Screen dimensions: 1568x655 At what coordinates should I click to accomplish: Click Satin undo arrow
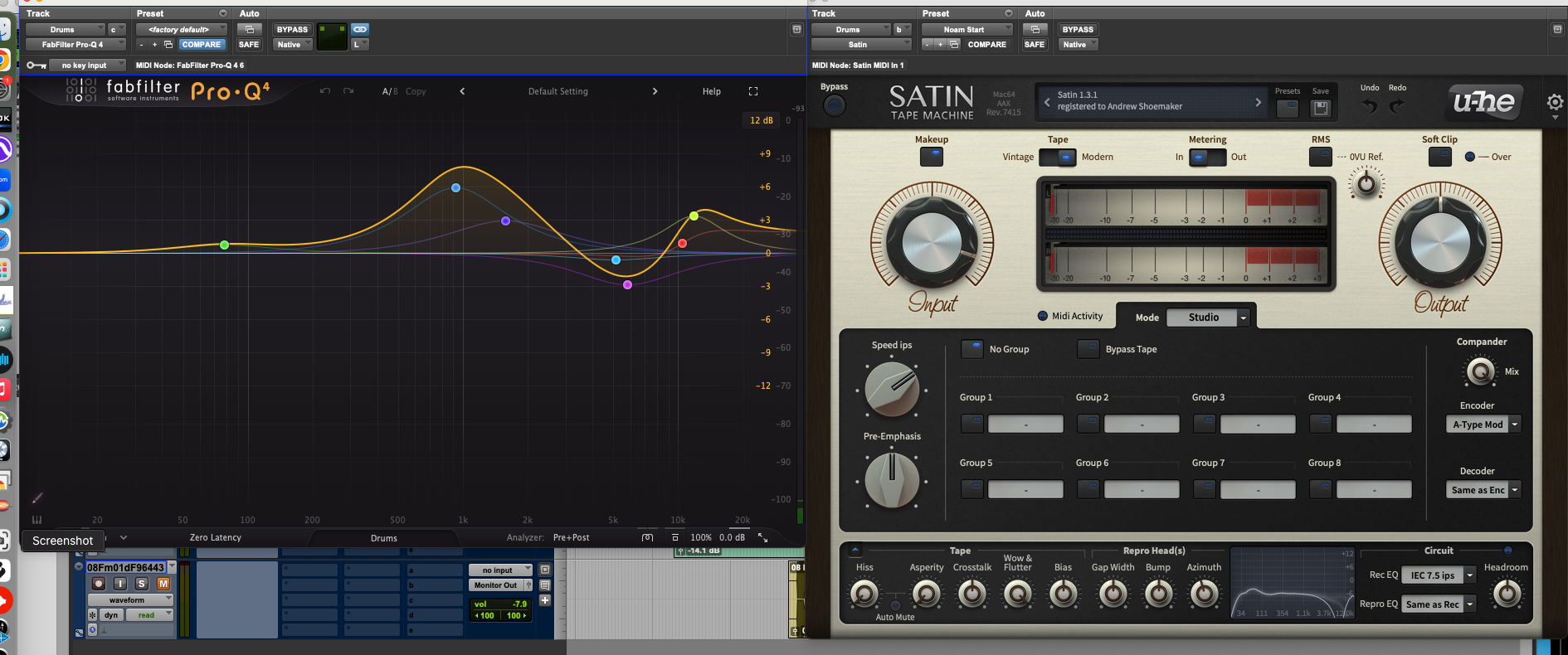[x=1370, y=106]
